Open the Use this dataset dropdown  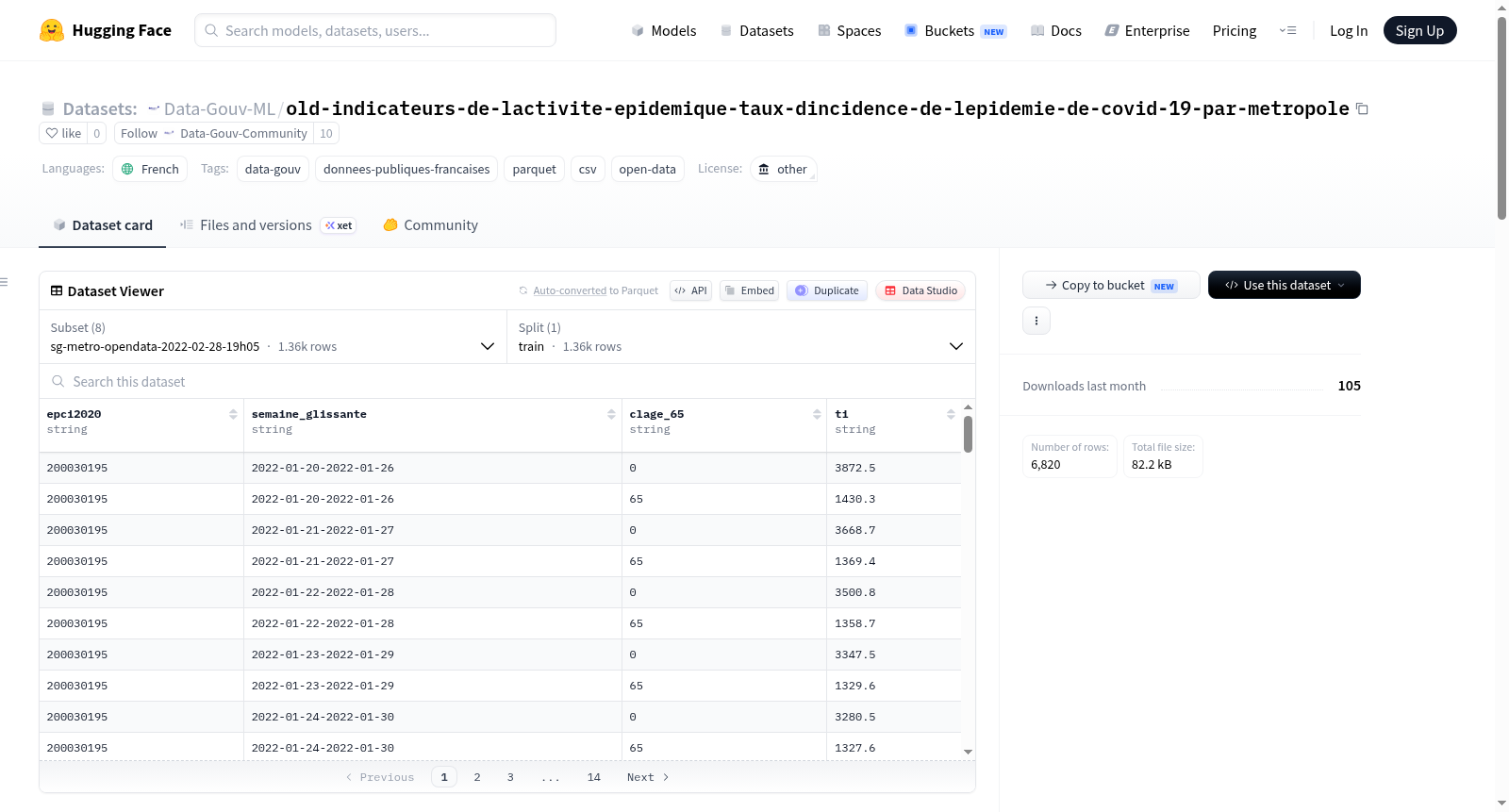click(1284, 285)
